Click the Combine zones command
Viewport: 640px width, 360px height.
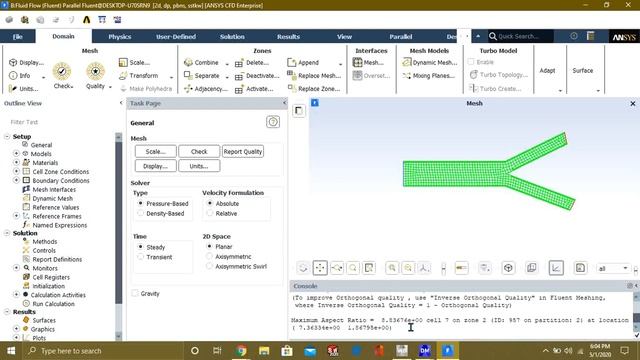pos(201,62)
